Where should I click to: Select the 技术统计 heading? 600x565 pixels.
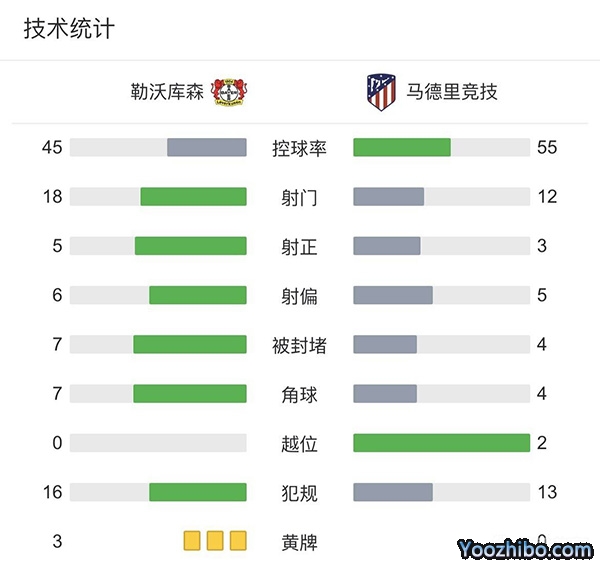[69, 29]
